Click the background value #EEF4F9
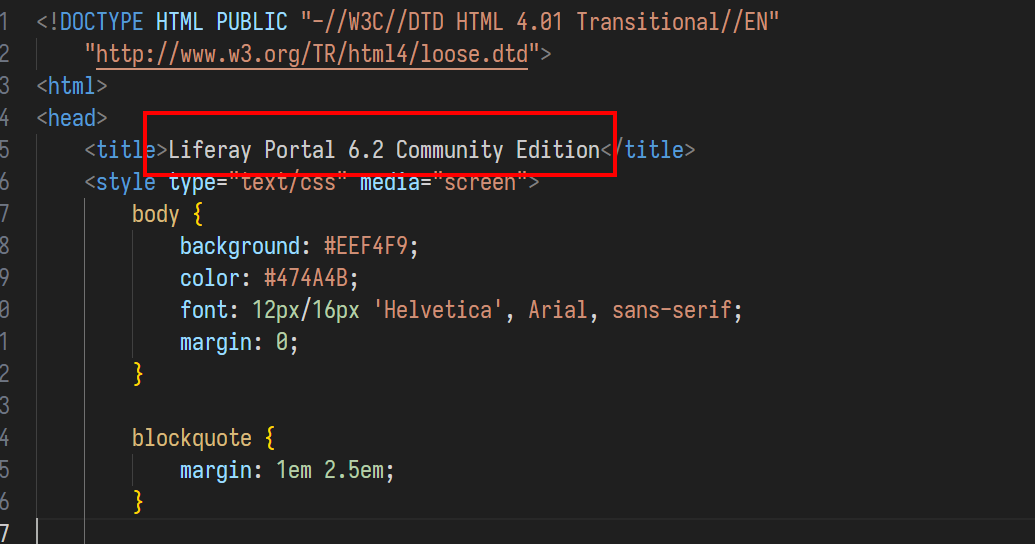The height and width of the screenshot is (544, 1035). (366, 246)
